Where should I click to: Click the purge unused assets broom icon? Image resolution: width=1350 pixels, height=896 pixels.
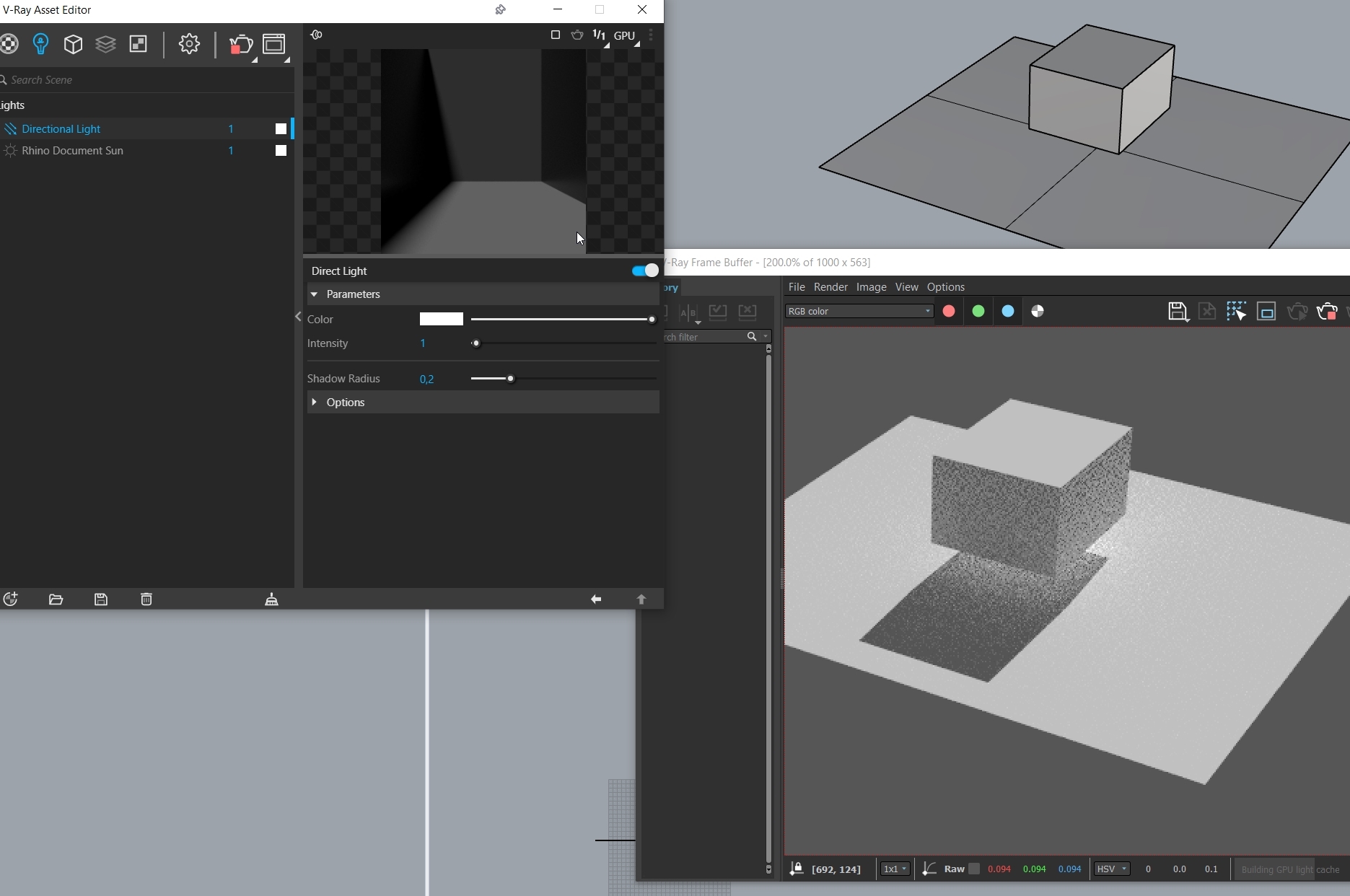[271, 599]
